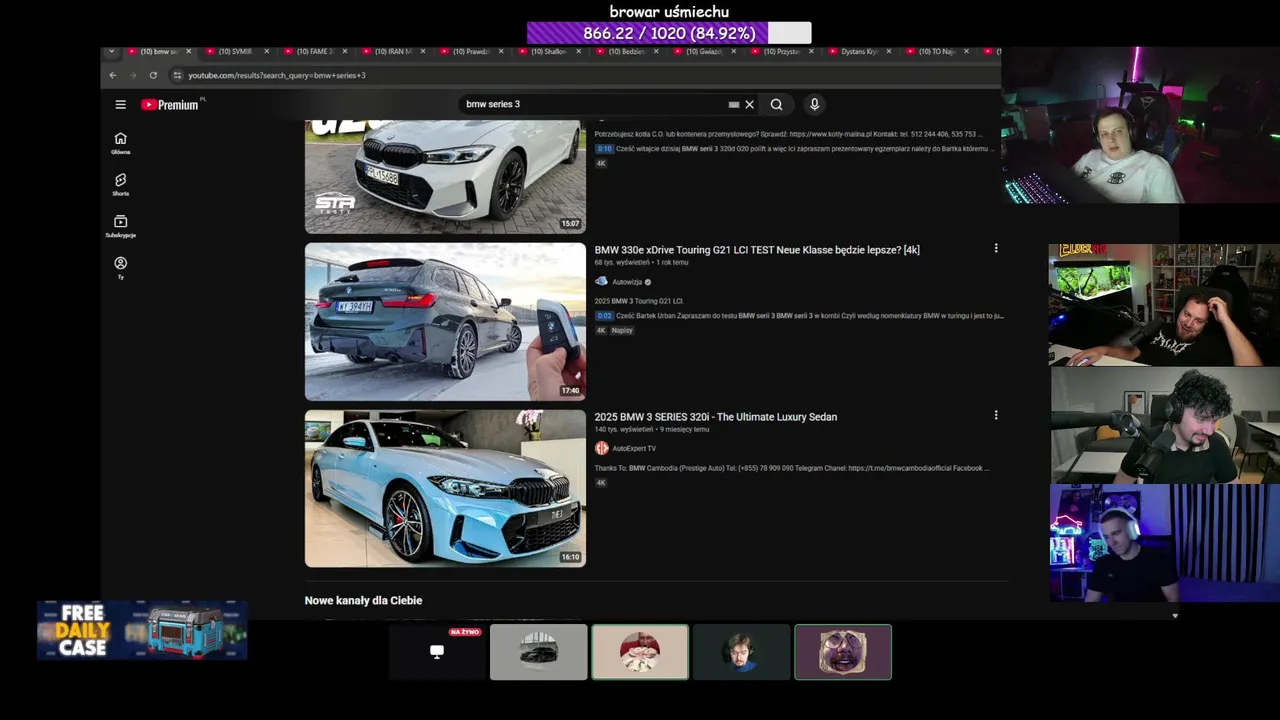Click the browser back arrow
Image resolution: width=1280 pixels, height=720 pixels.
[x=113, y=75]
